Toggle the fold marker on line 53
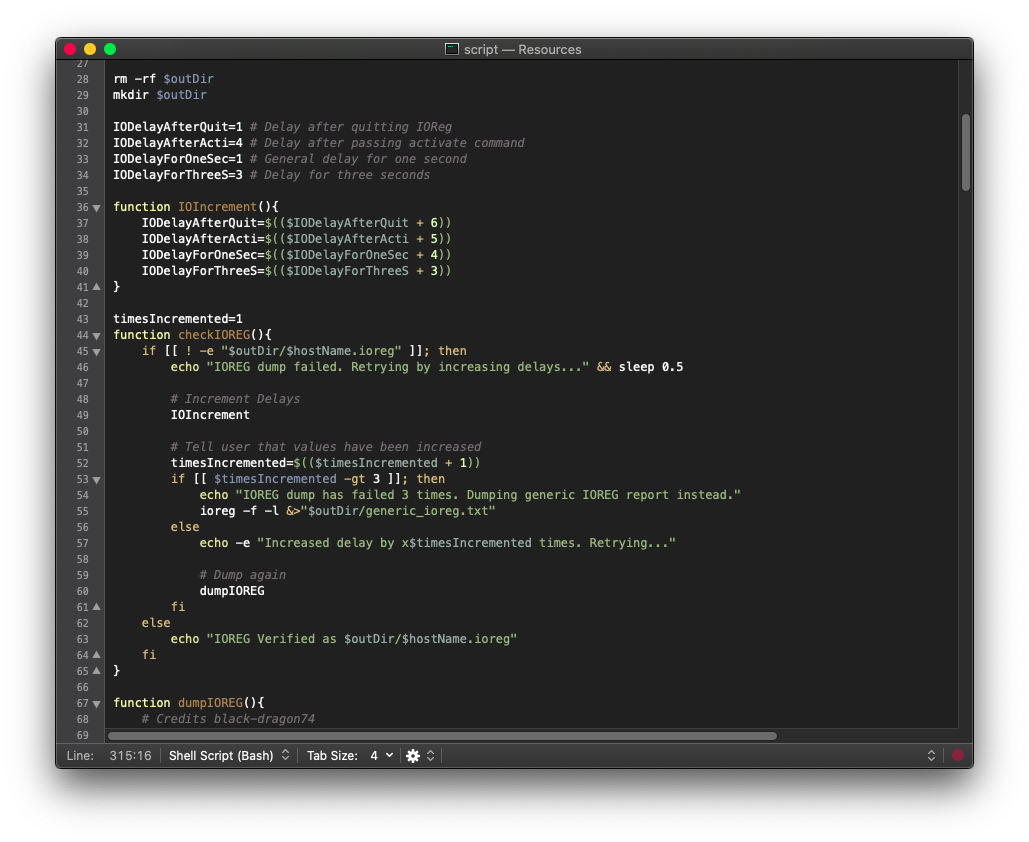The image size is (1029, 842). (x=96, y=480)
